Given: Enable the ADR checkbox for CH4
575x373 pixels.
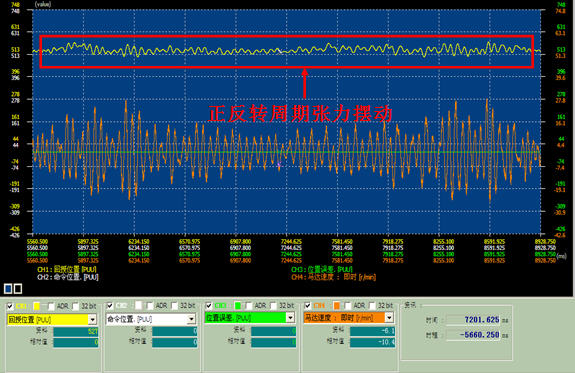Looking at the screenshot, I should point(348,306).
